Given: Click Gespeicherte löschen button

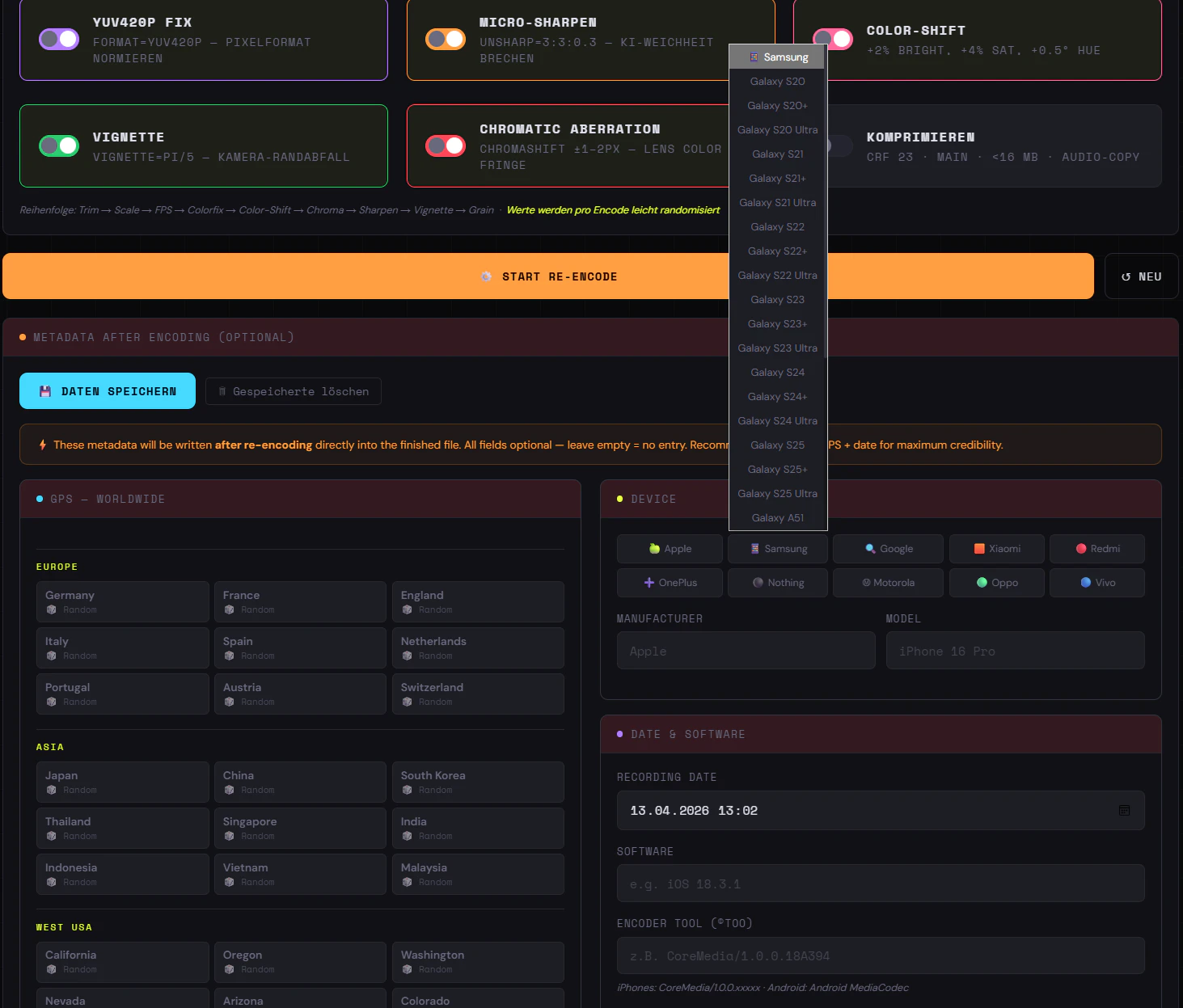Looking at the screenshot, I should tap(294, 391).
